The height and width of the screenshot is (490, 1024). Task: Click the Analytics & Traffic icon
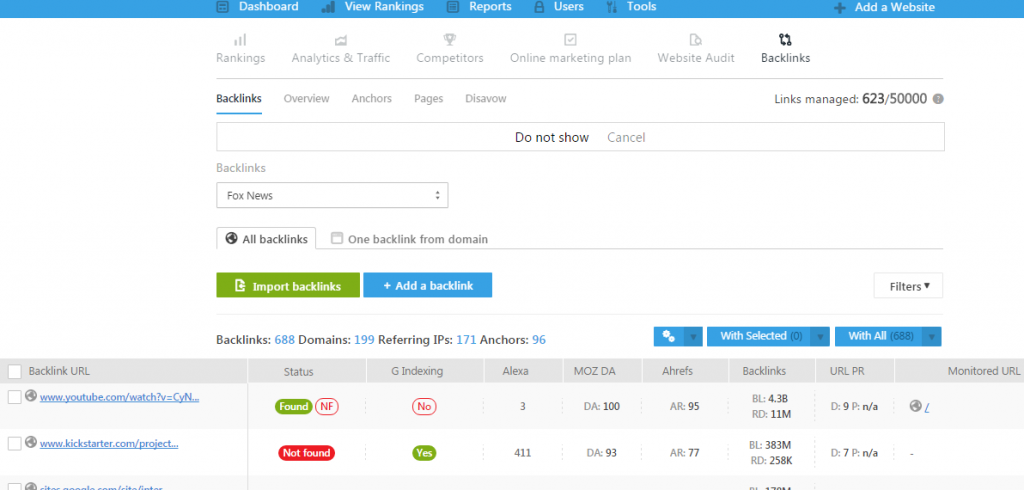pos(341,40)
